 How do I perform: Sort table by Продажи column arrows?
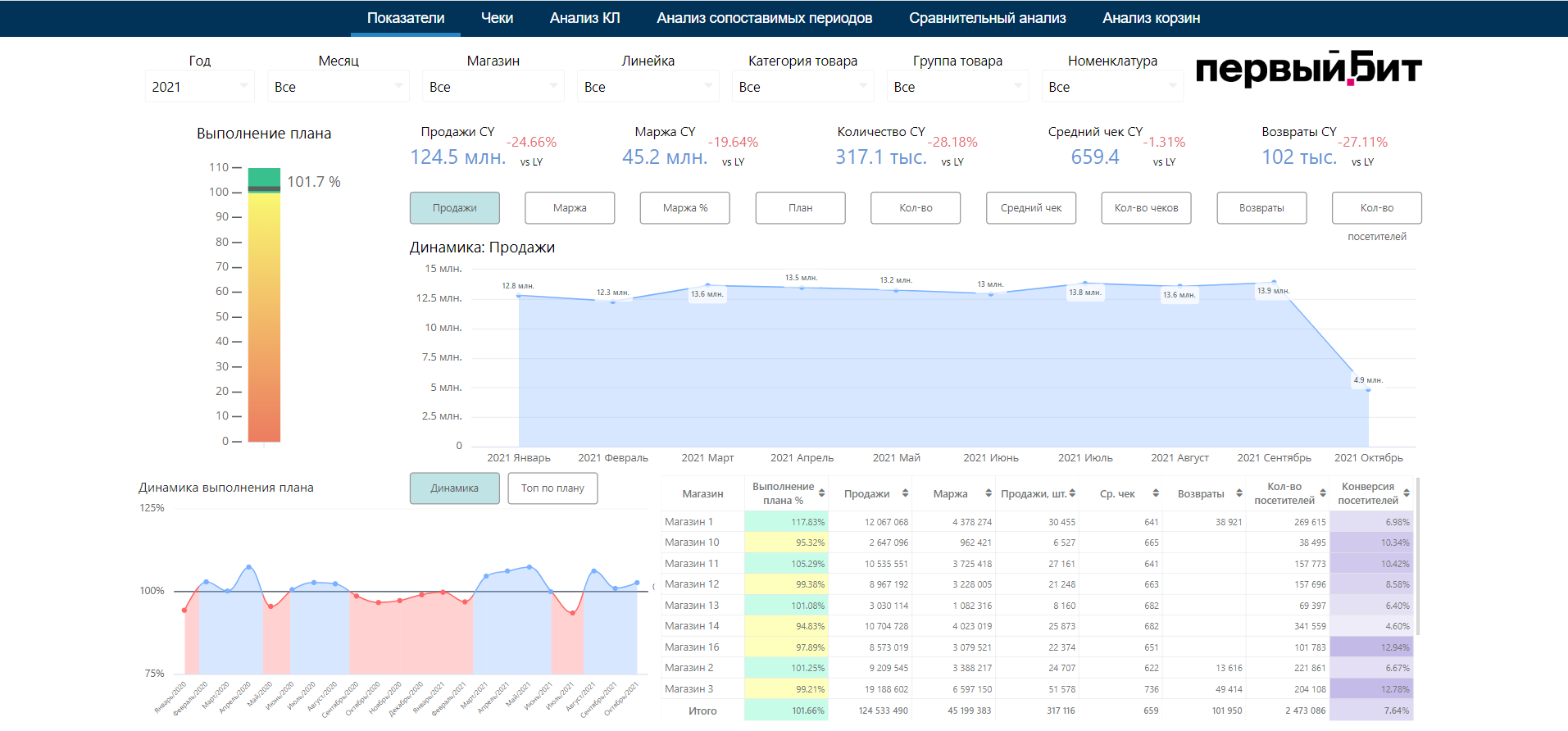click(x=905, y=493)
